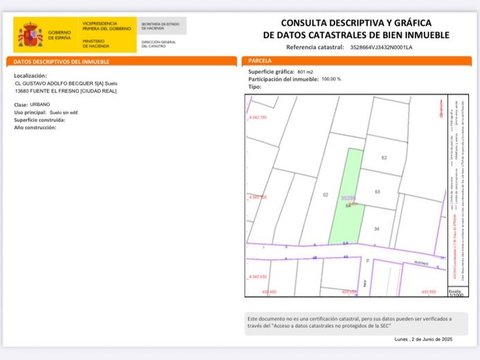Click the 'Superficie gráfica:' label
The width and height of the screenshot is (480, 360).
coord(271,72)
